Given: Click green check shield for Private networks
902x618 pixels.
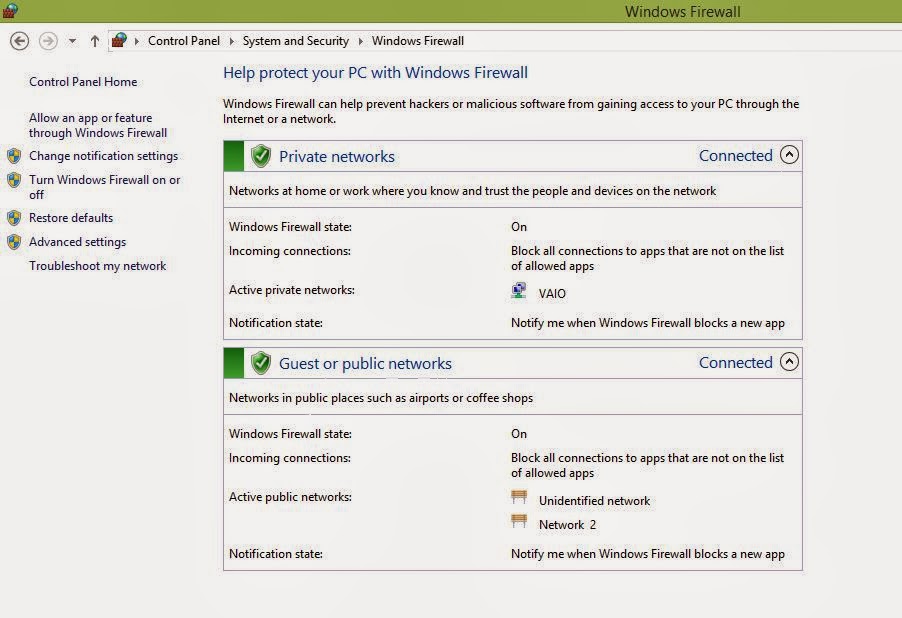Looking at the screenshot, I should point(261,156).
